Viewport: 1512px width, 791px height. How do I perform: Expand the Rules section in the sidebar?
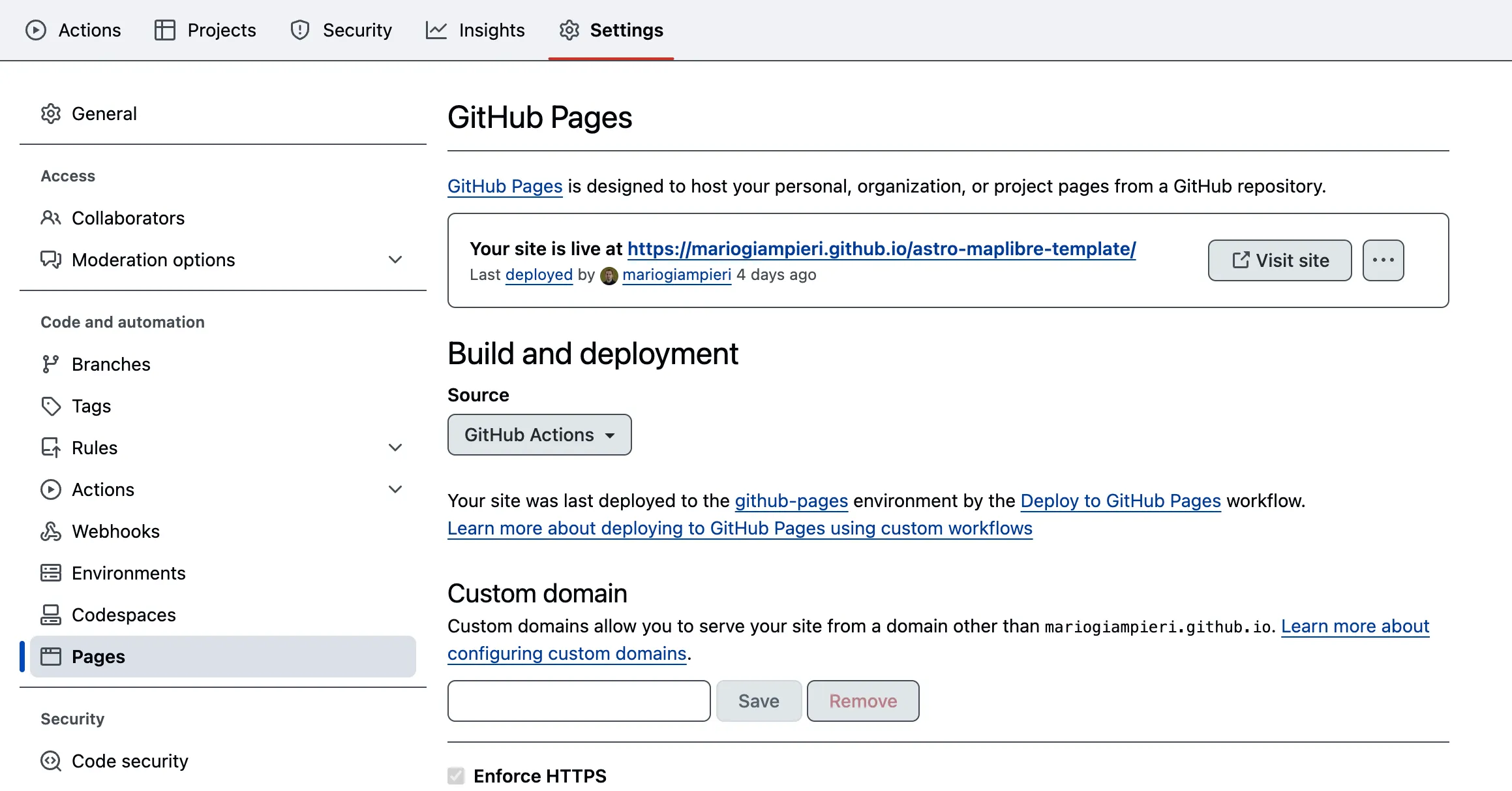pos(395,448)
